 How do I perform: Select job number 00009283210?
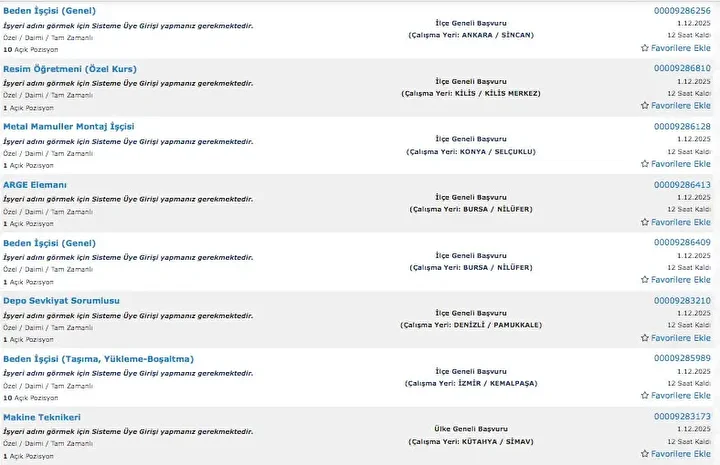click(682, 300)
